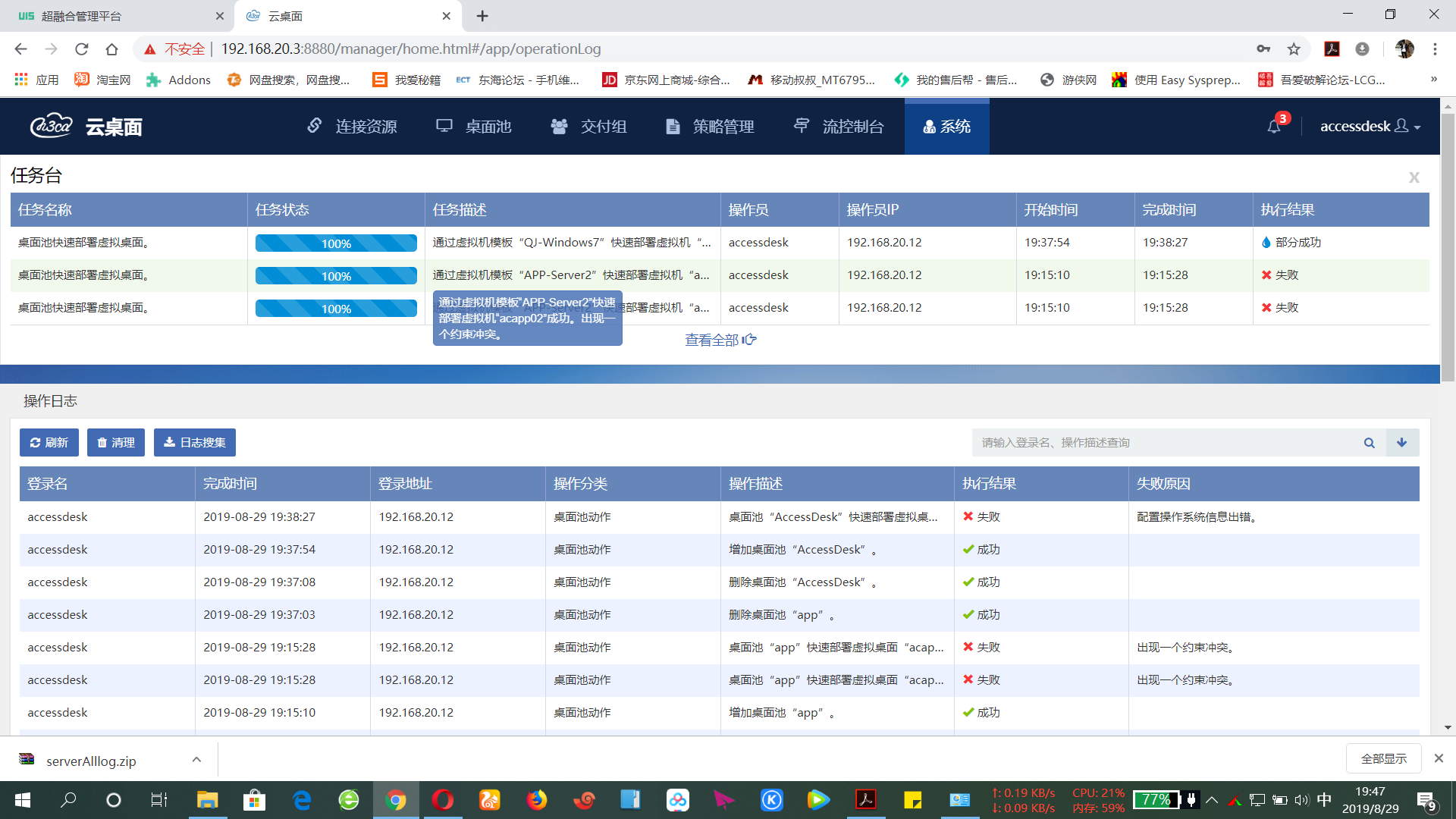Image resolution: width=1456 pixels, height=819 pixels.
Task: Open serverAlllog.zip download options chevron
Action: pos(196,759)
